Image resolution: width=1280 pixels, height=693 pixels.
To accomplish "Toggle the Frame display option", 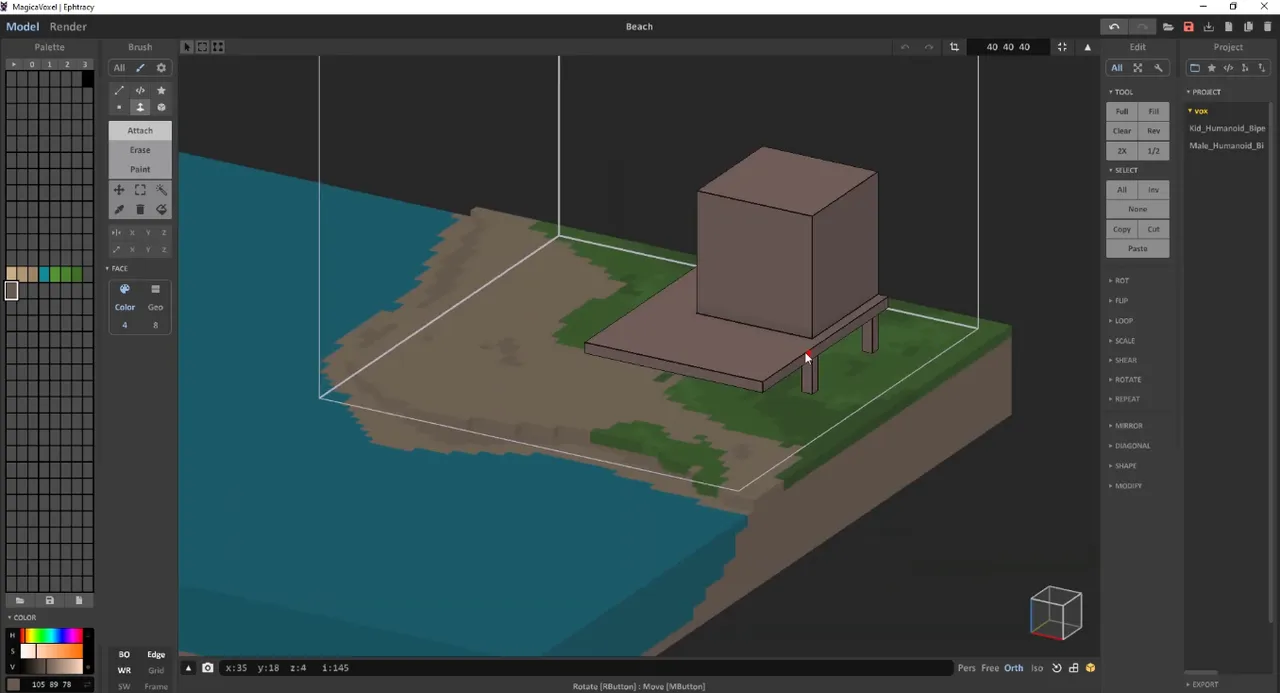I will point(156,687).
